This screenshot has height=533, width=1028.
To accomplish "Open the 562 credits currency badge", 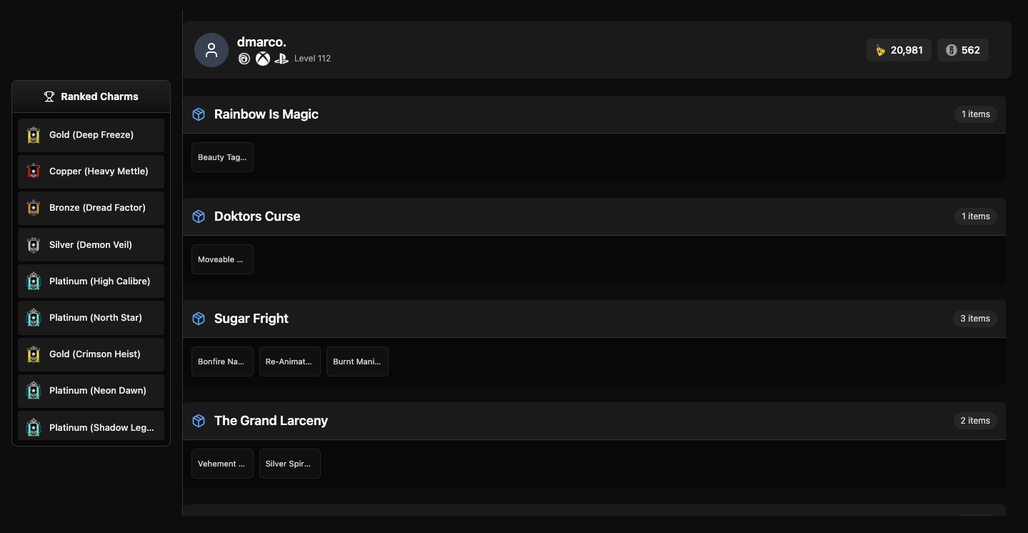I will (962, 50).
